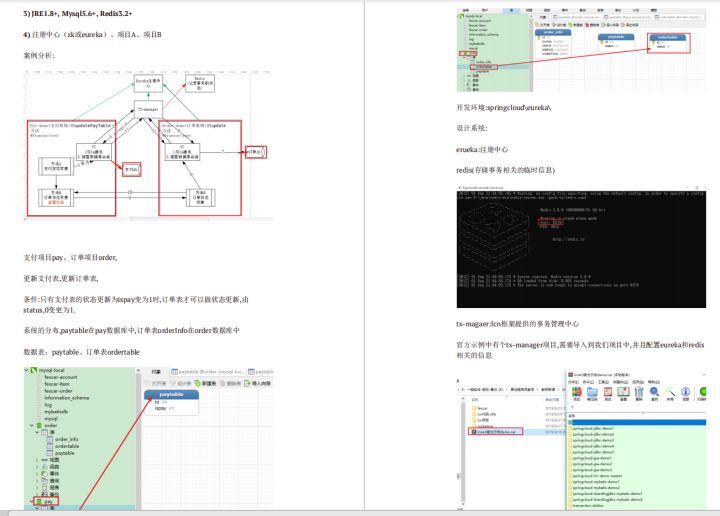Select springcloud-jdbc-demo5 in the WinRAR list

(593, 452)
